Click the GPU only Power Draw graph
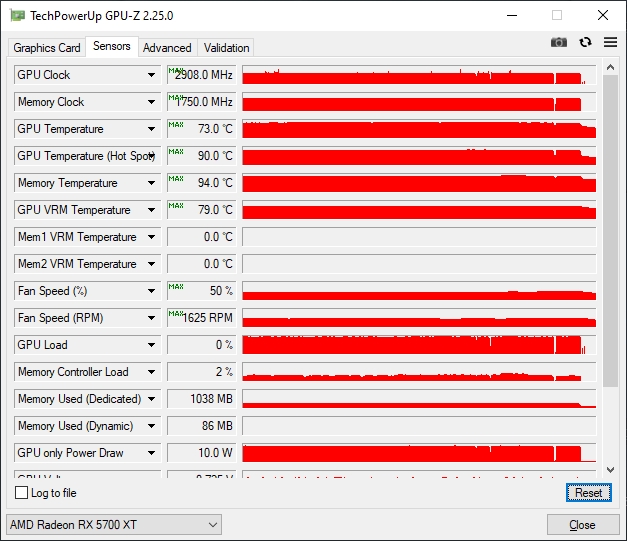 click(419, 453)
